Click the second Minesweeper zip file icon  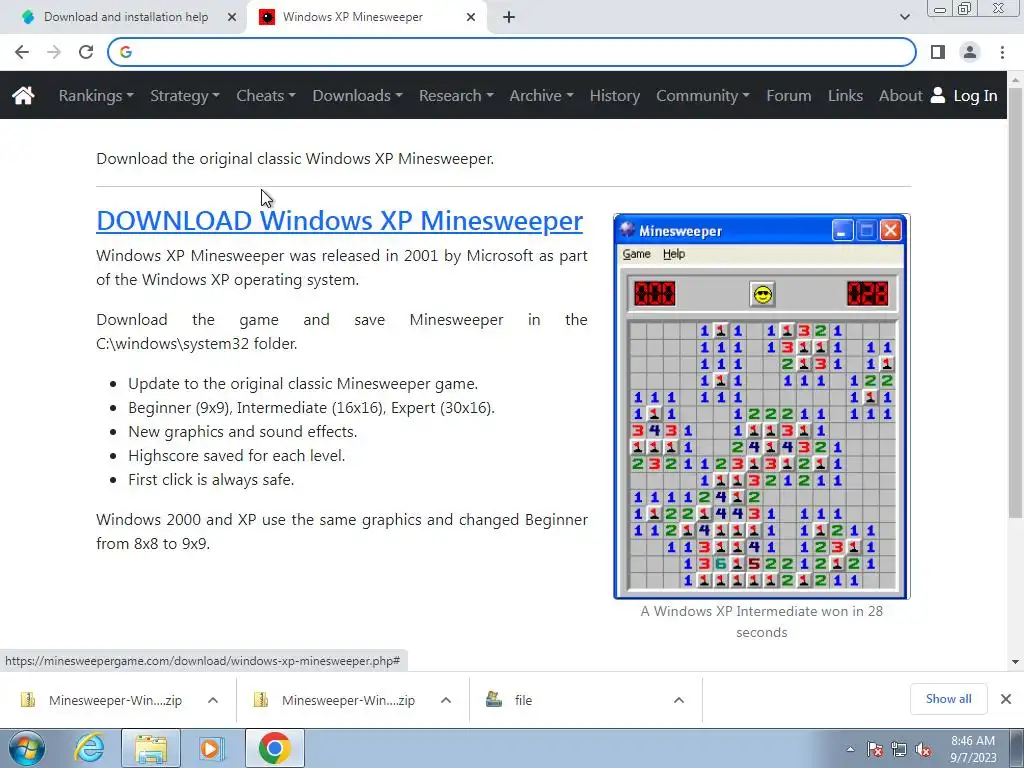click(261, 700)
